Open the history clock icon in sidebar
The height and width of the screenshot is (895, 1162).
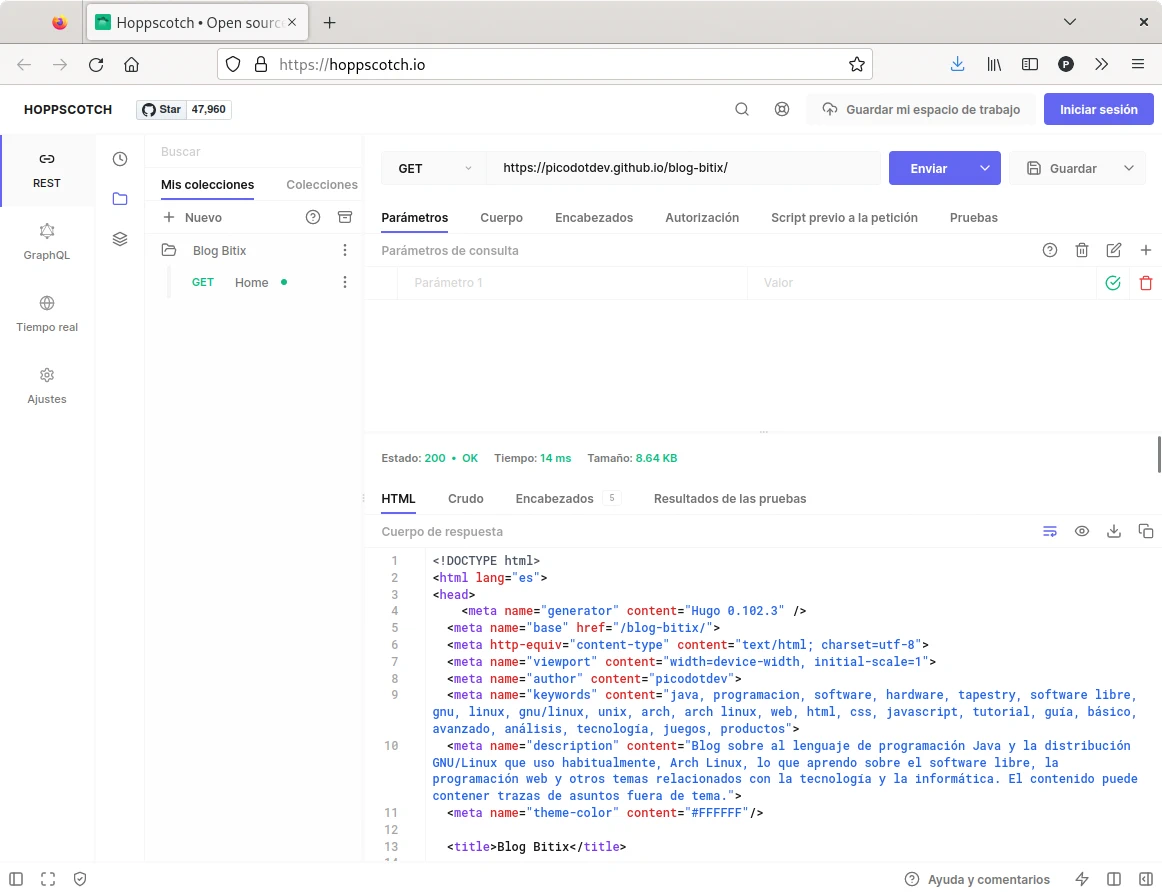(120, 159)
